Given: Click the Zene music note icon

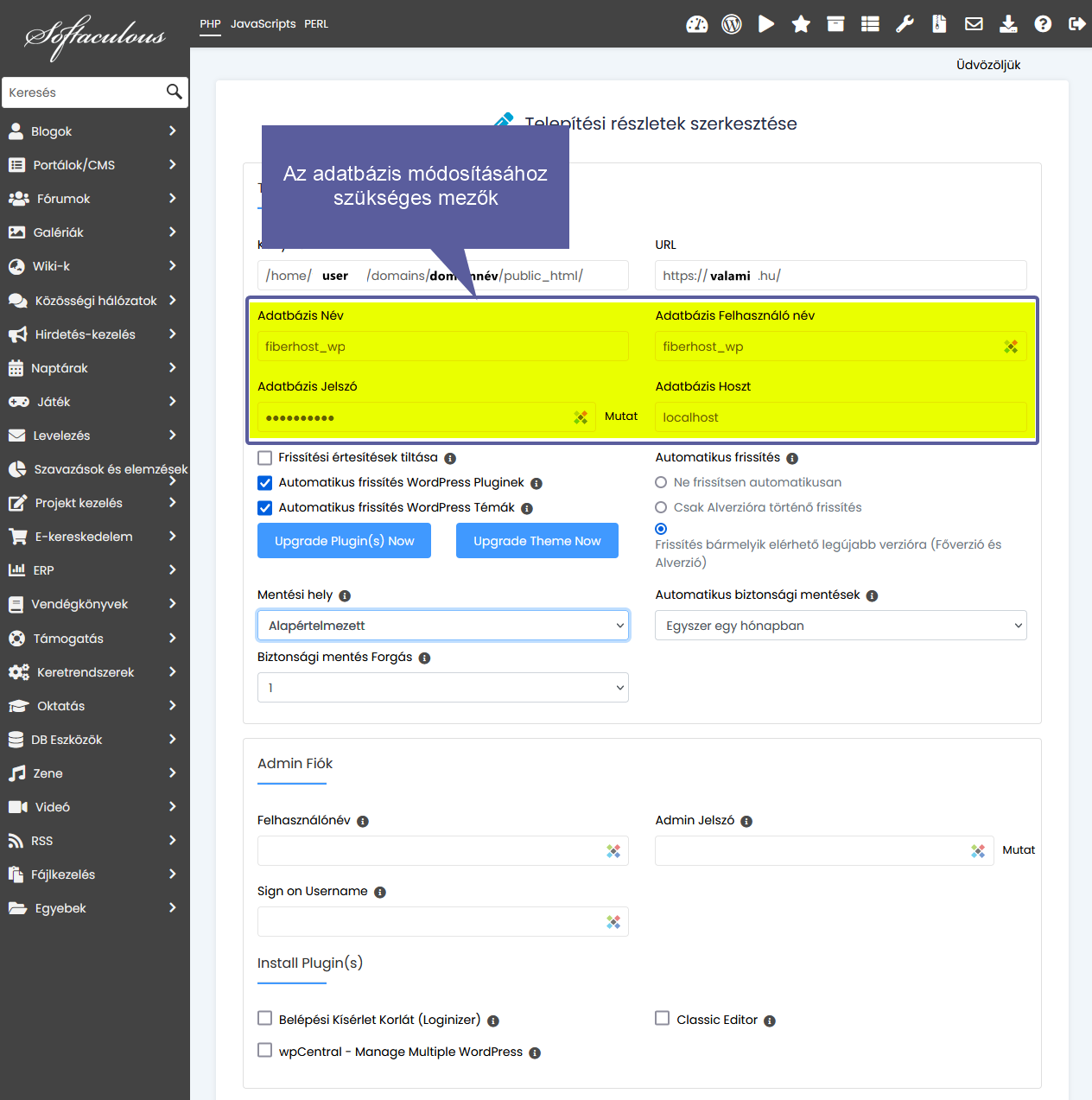Looking at the screenshot, I should pyautogui.click(x=16, y=773).
